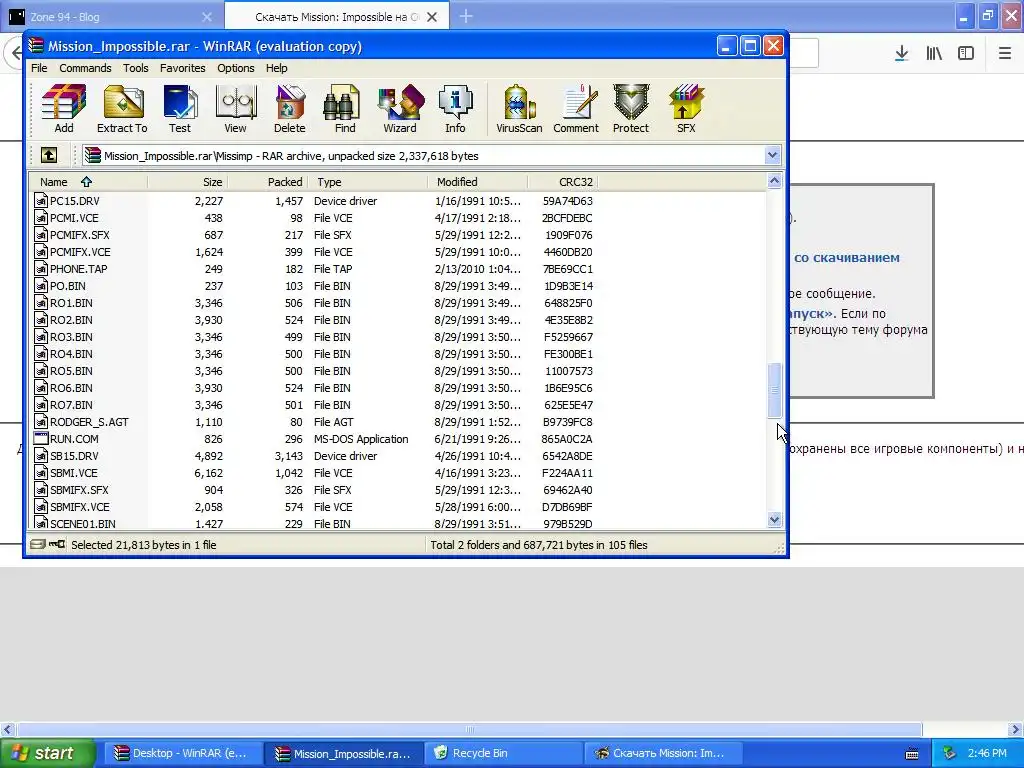
Task: Open the Options menu
Action: point(236,68)
